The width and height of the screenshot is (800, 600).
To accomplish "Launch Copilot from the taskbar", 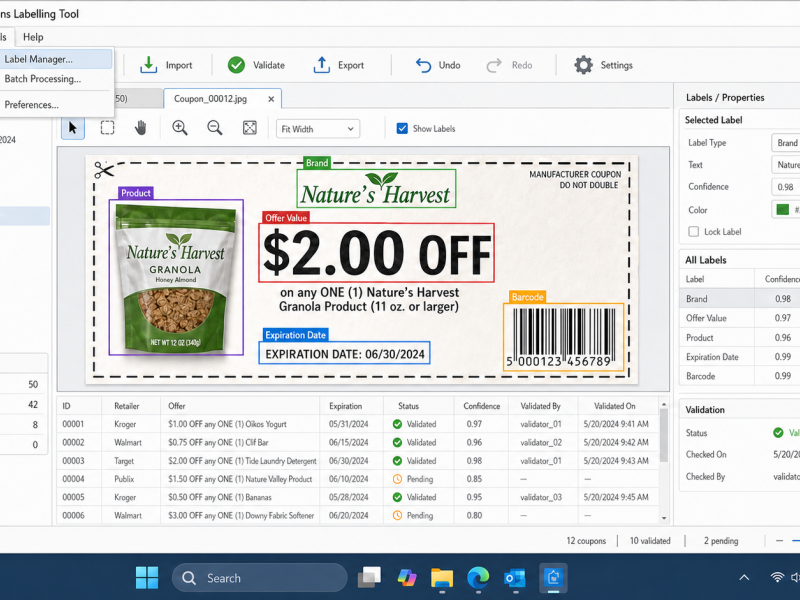I will click(x=407, y=578).
